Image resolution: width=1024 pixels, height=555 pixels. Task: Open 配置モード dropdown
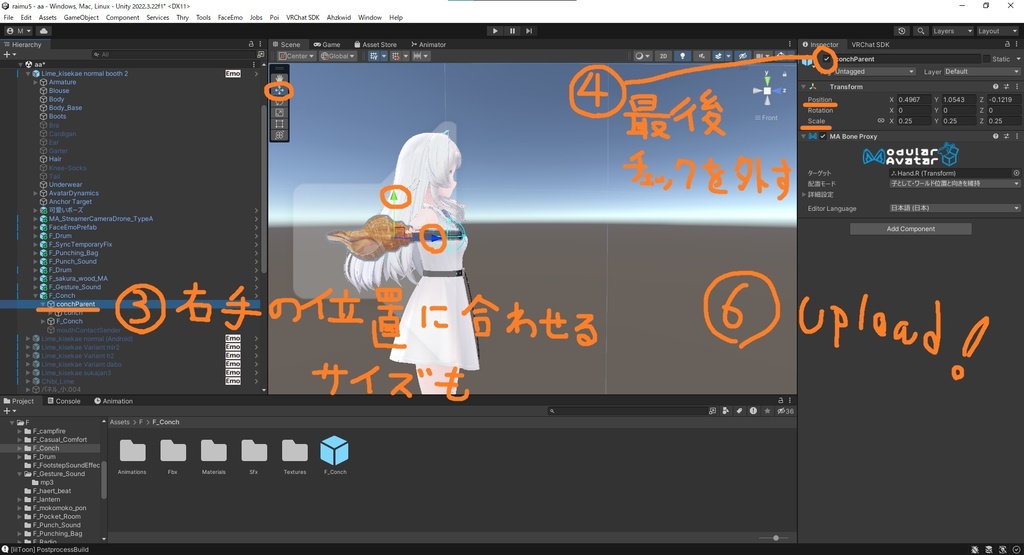[x=954, y=183]
